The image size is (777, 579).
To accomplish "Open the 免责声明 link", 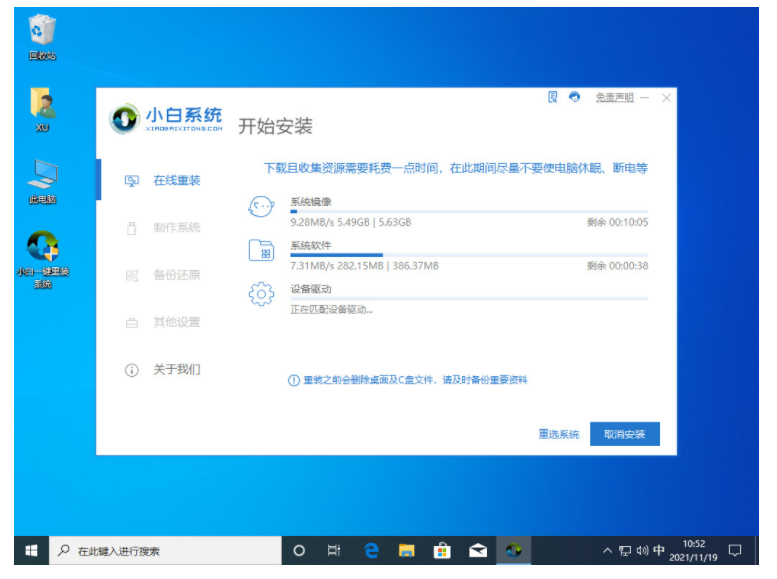I will pyautogui.click(x=614, y=97).
